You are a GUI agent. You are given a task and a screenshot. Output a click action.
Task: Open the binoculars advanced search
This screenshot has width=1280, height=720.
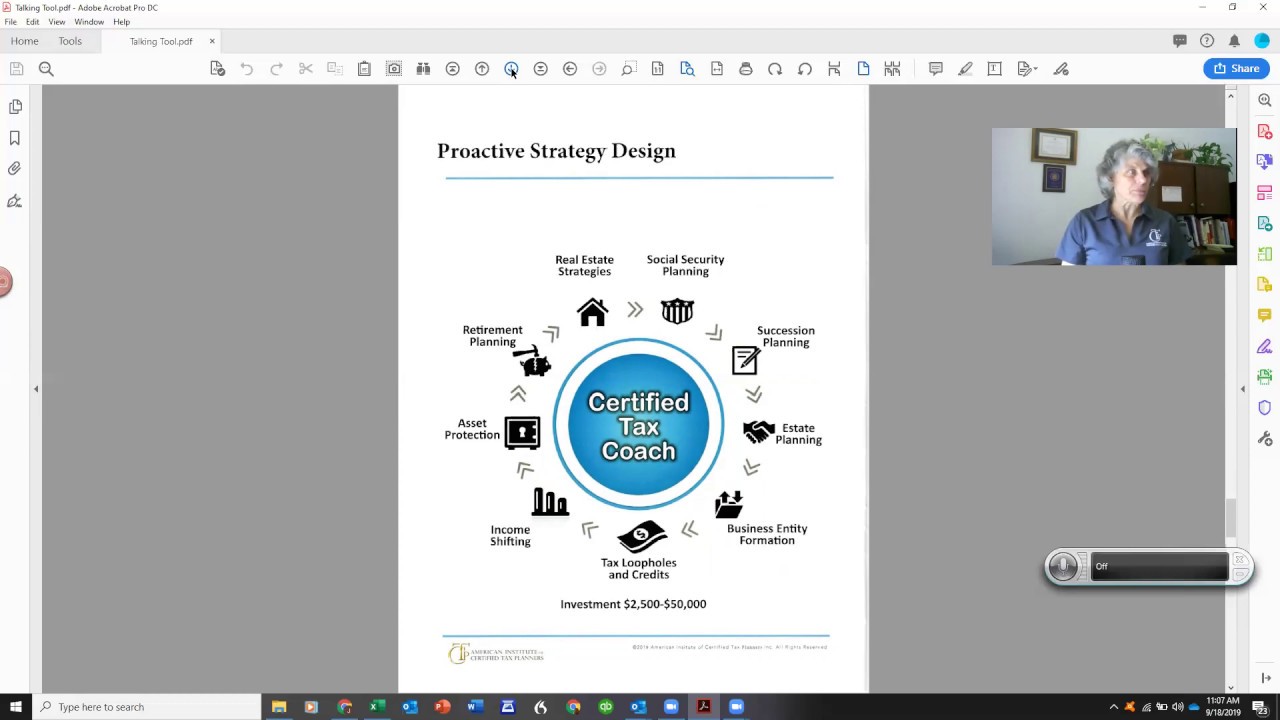[x=423, y=69]
